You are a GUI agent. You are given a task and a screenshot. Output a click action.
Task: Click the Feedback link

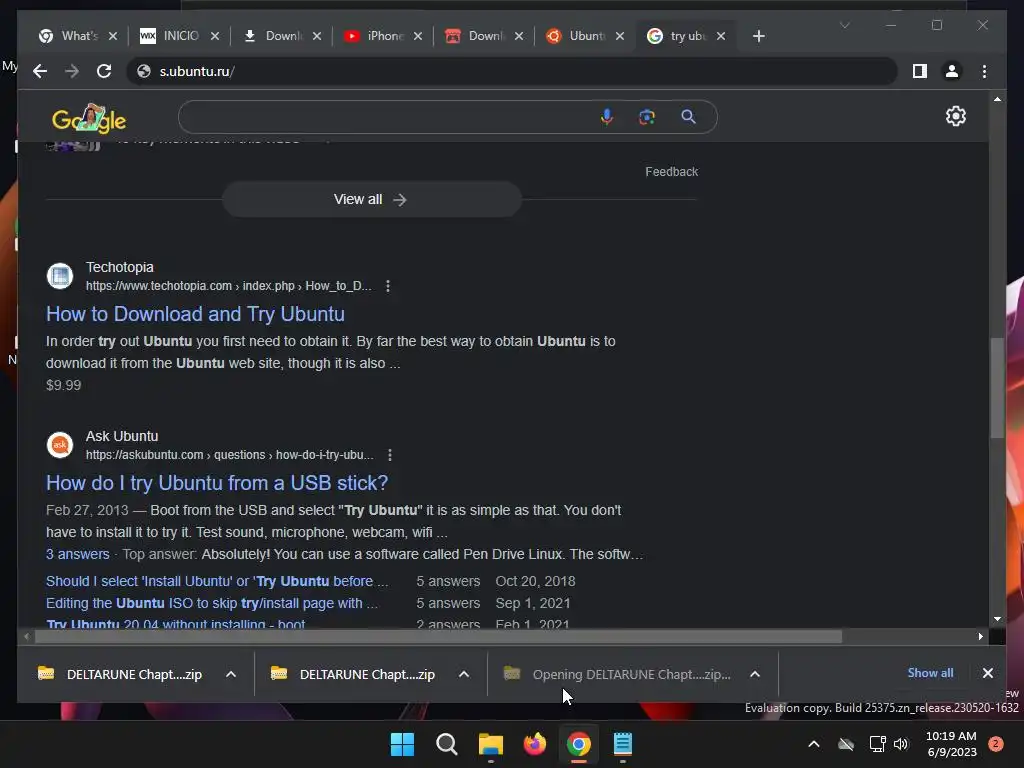click(671, 172)
